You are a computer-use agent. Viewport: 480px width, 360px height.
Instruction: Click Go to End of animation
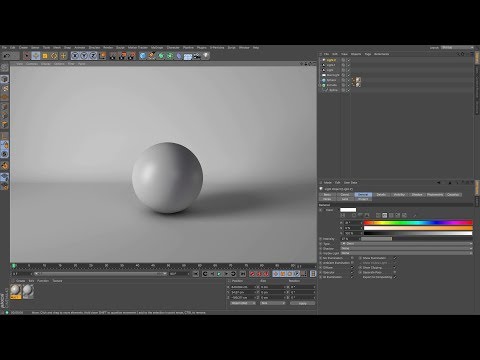(243, 274)
